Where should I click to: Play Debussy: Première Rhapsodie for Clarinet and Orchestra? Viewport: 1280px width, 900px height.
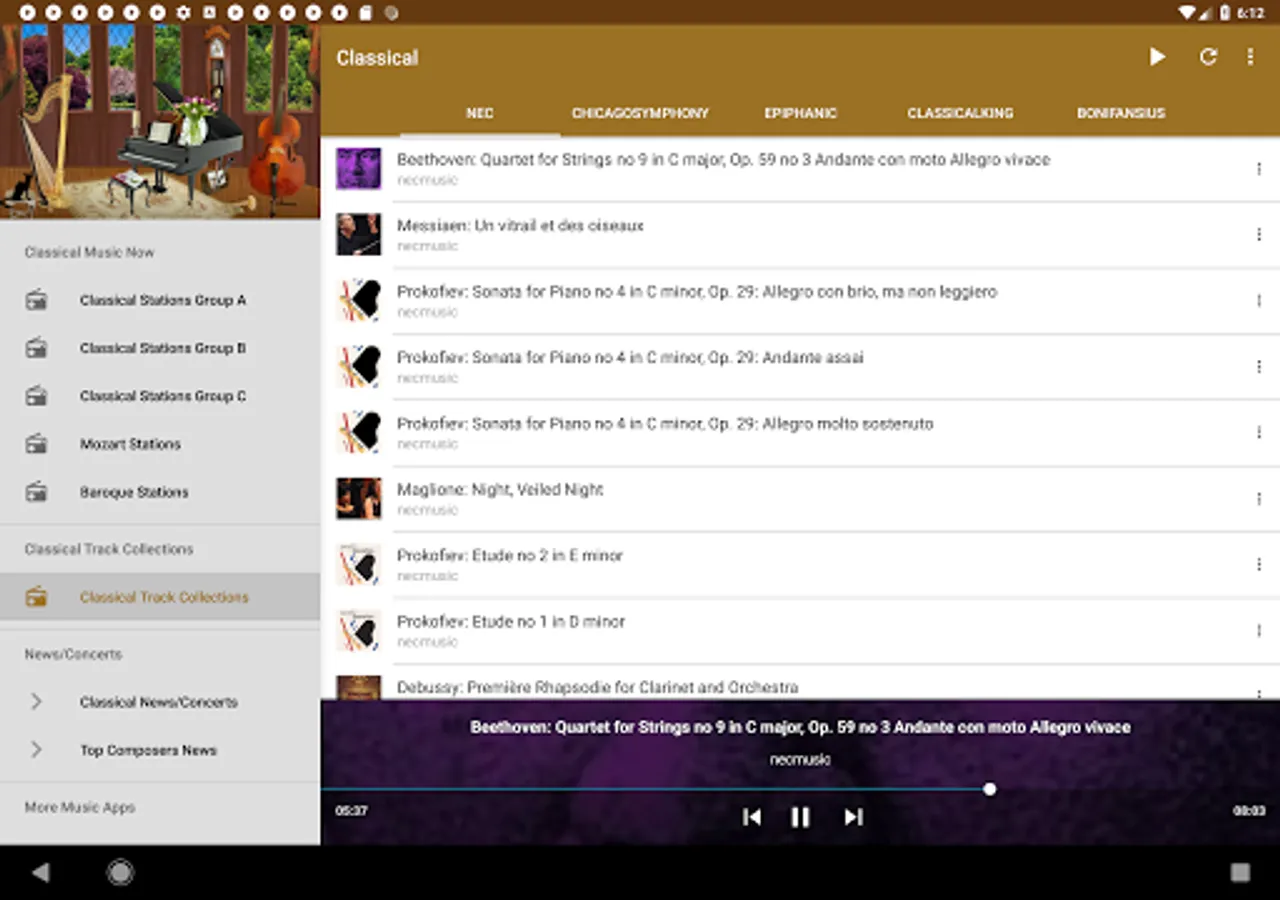pos(800,683)
